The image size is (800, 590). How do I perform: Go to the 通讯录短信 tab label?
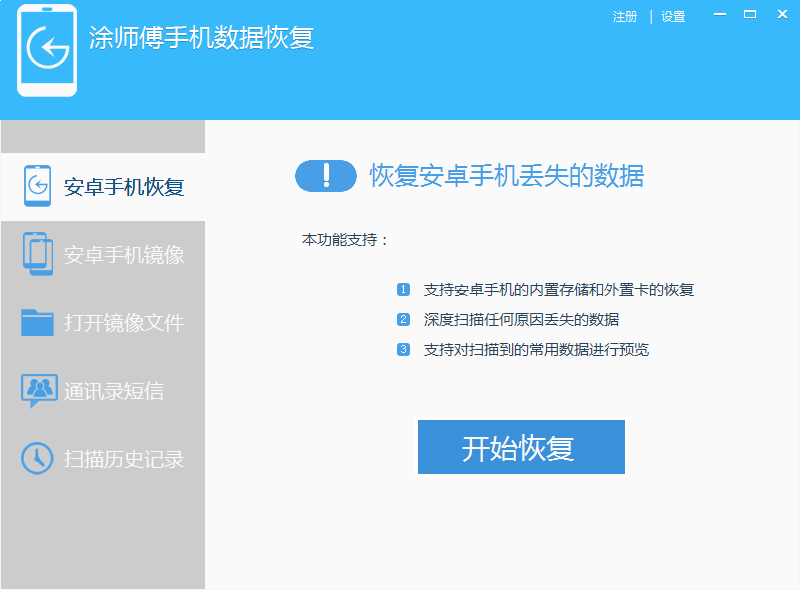[114, 391]
